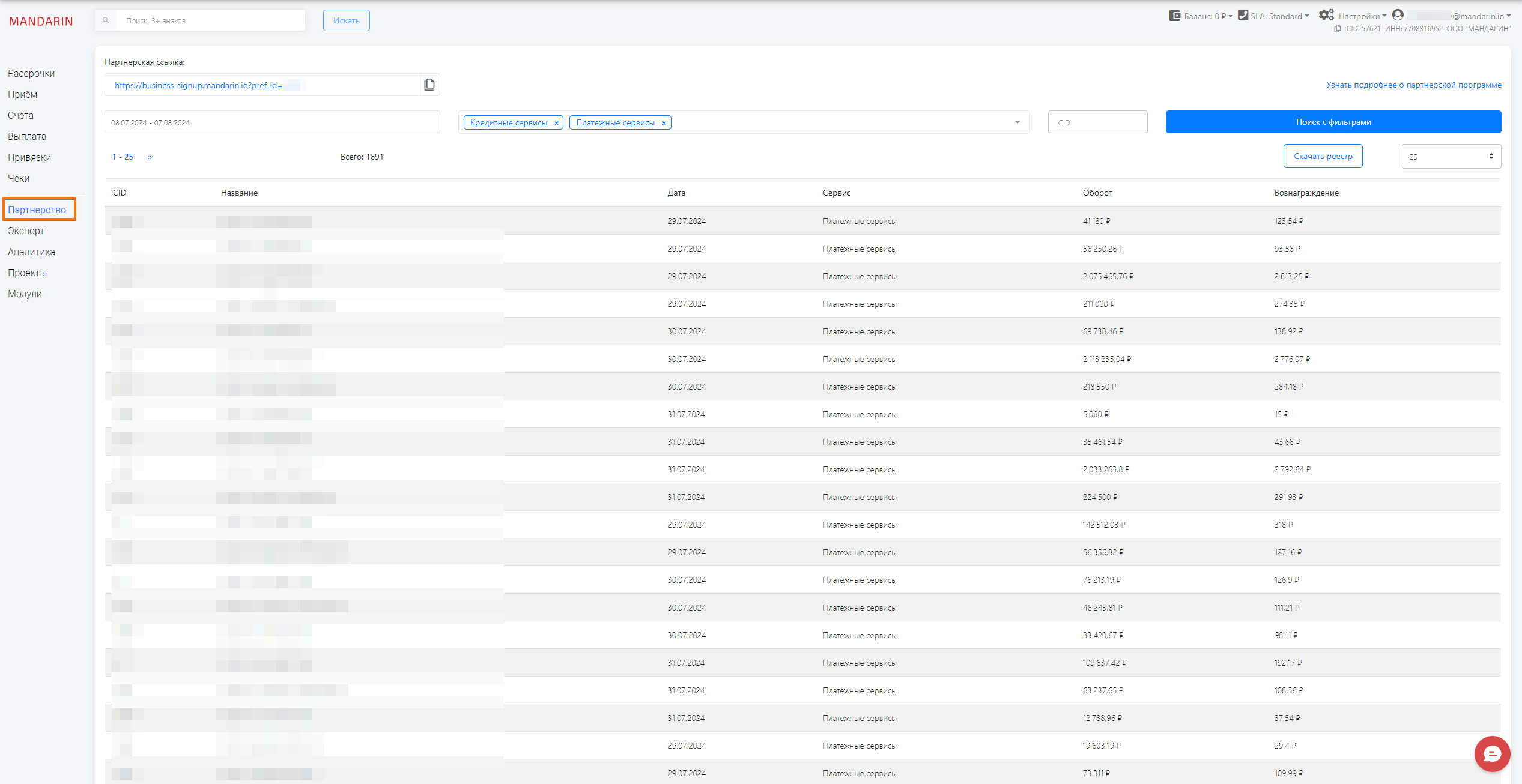The image size is (1522, 784).
Task: Go to the next page arrow
Action: (x=150, y=157)
